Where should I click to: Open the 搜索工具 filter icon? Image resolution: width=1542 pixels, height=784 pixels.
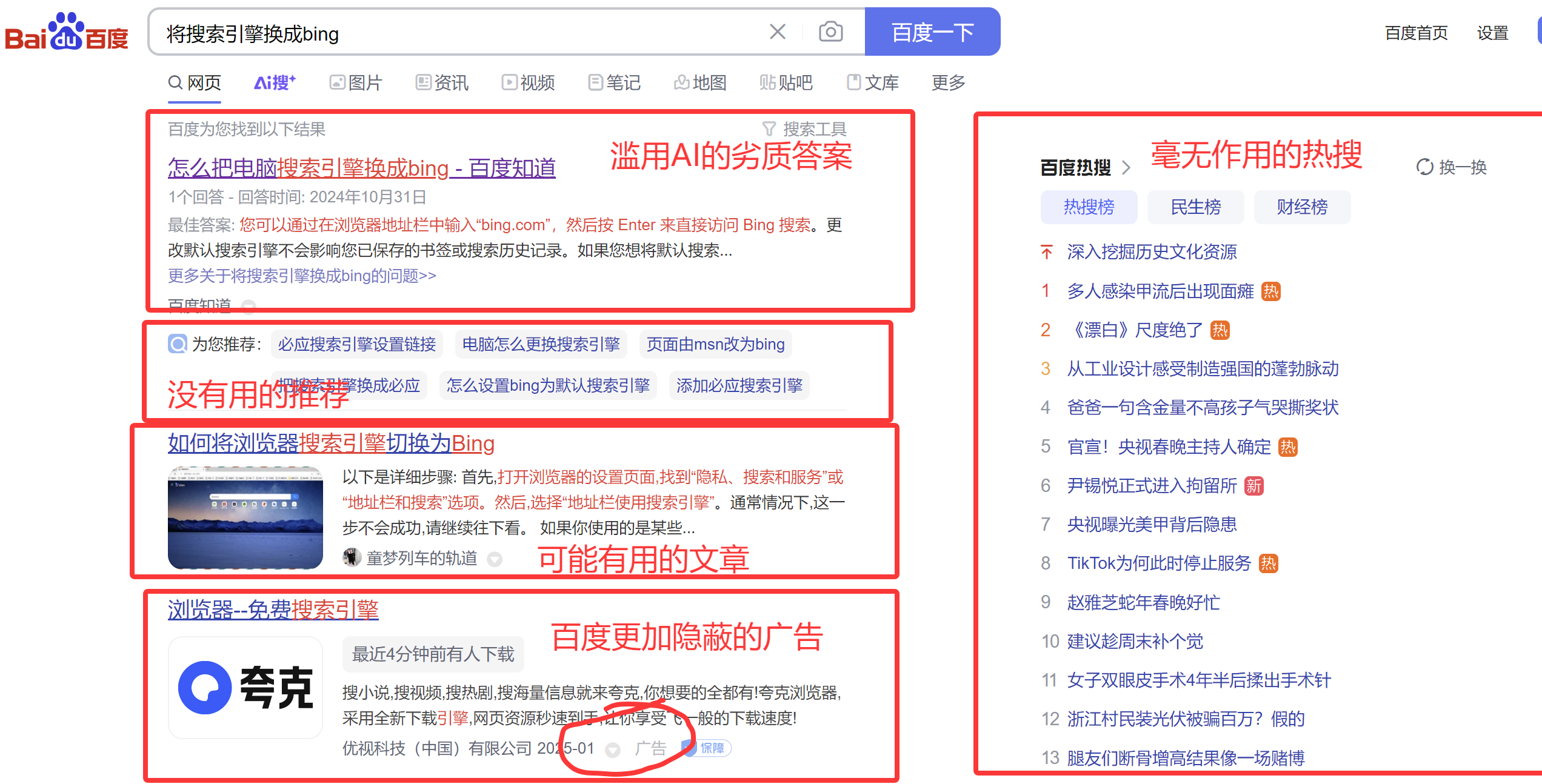pyautogui.click(x=769, y=128)
